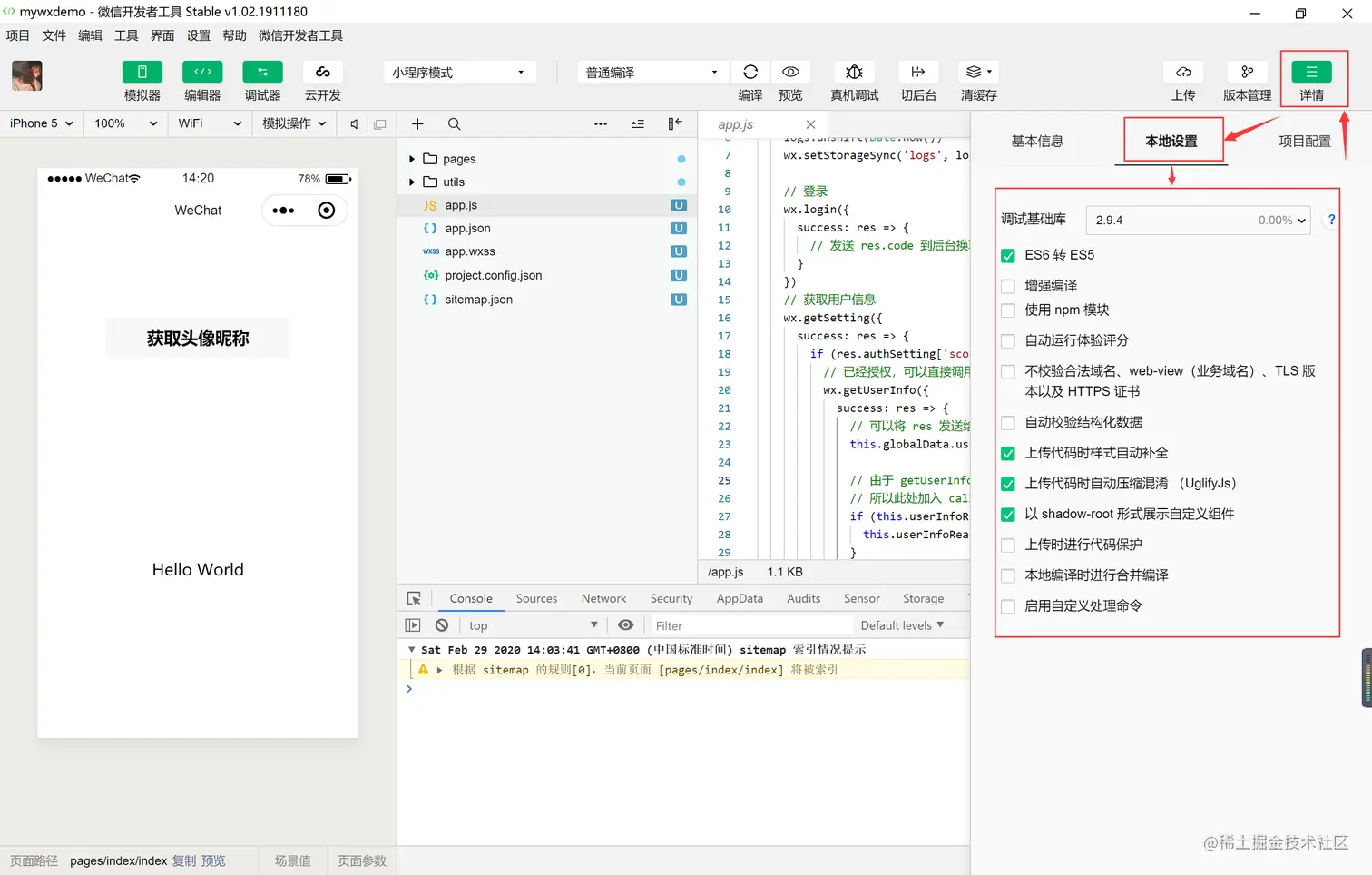
Task: Toggle the editor panel icon
Action: tap(202, 72)
